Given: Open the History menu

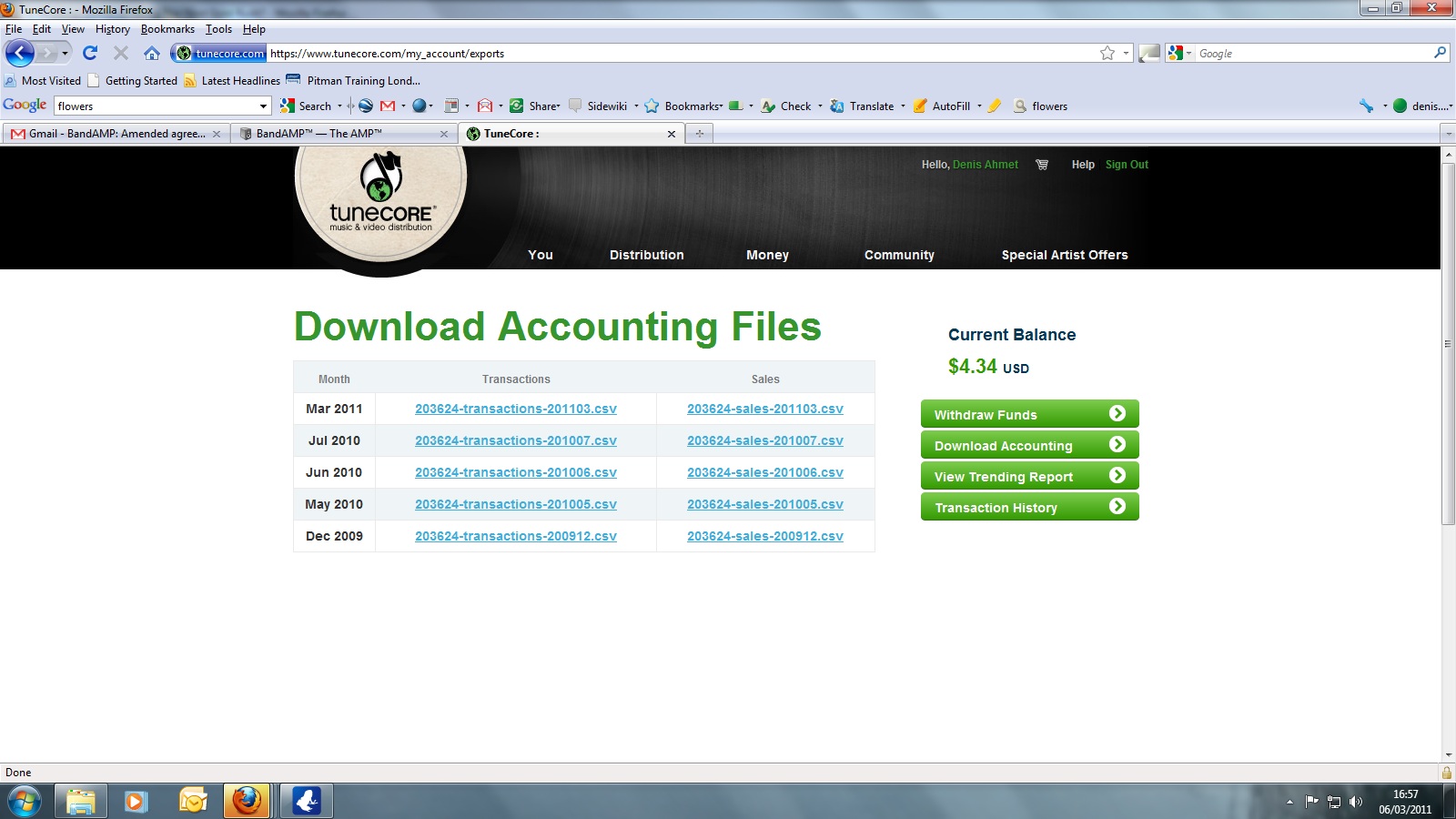Looking at the screenshot, I should tap(113, 29).
